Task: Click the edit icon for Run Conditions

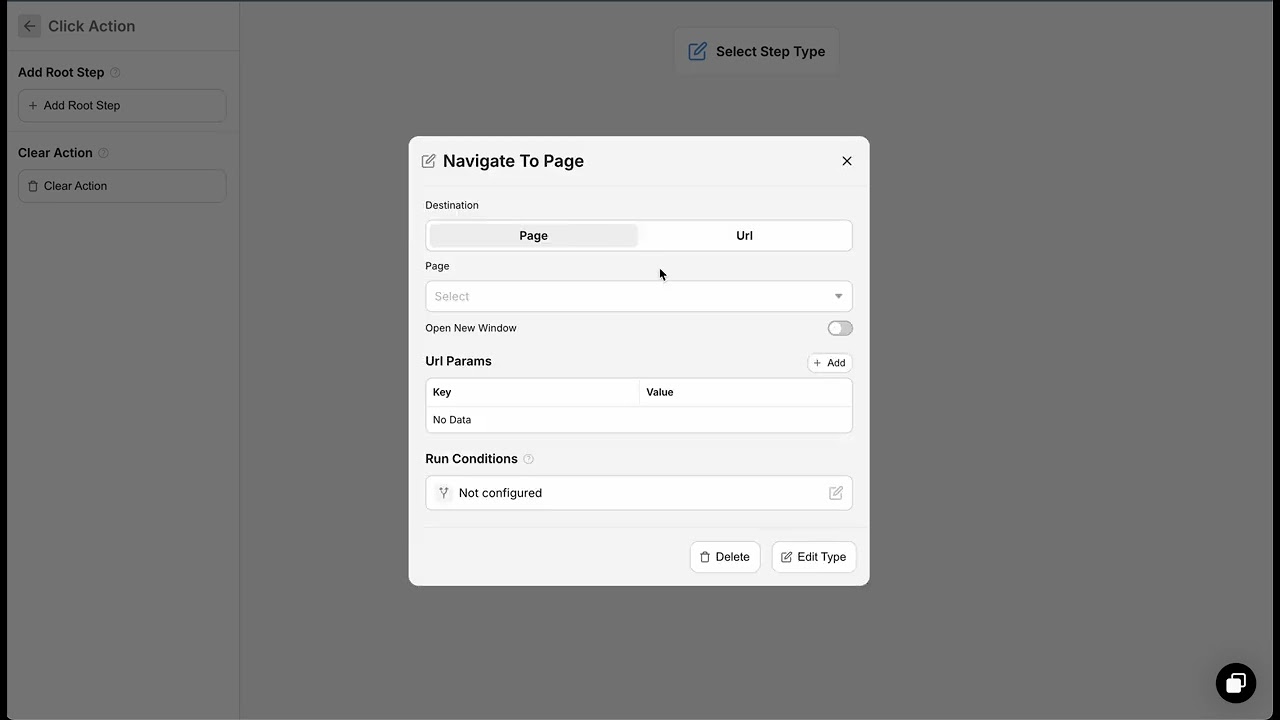Action: [x=836, y=493]
